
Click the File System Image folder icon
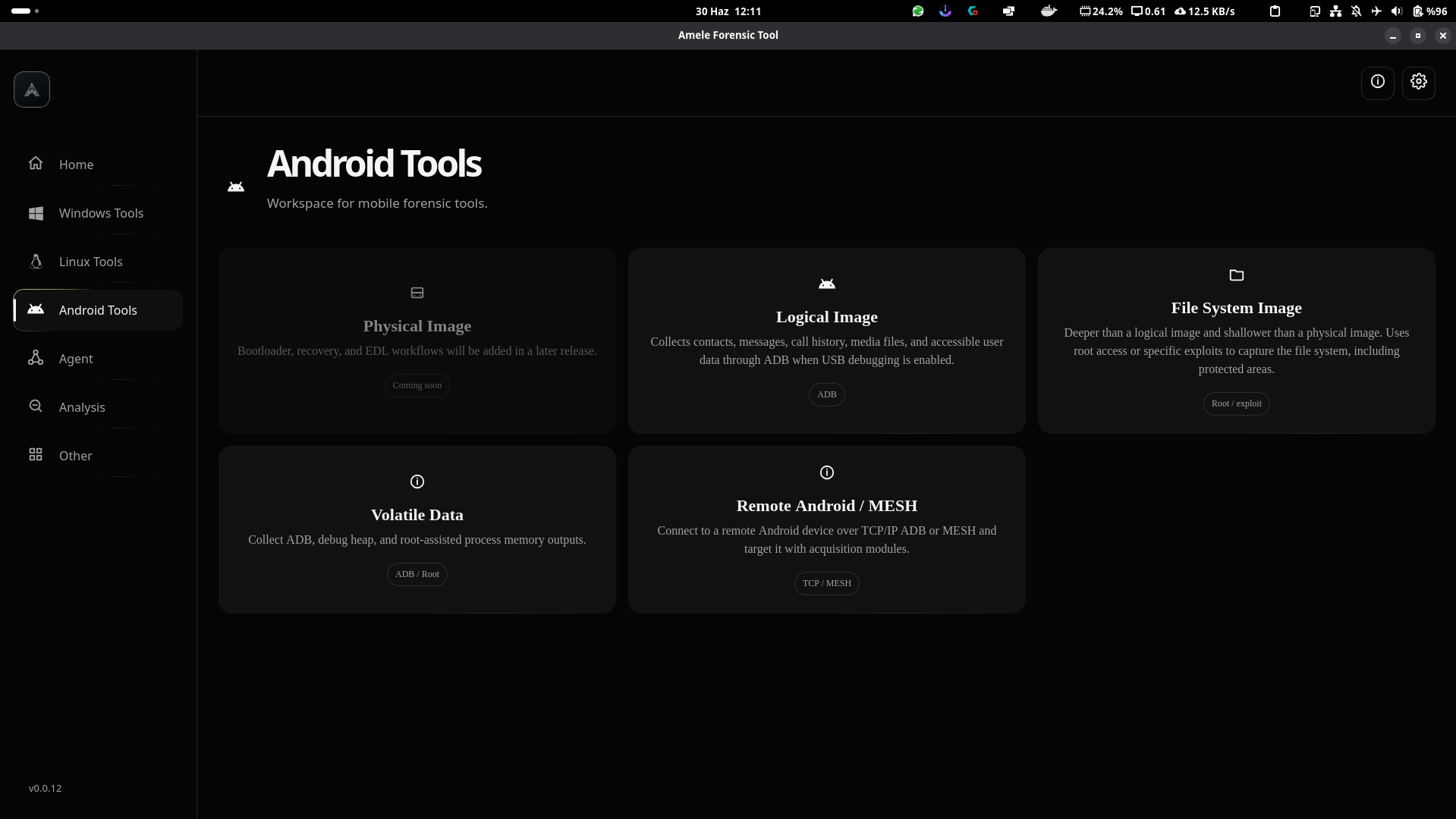click(x=1237, y=275)
